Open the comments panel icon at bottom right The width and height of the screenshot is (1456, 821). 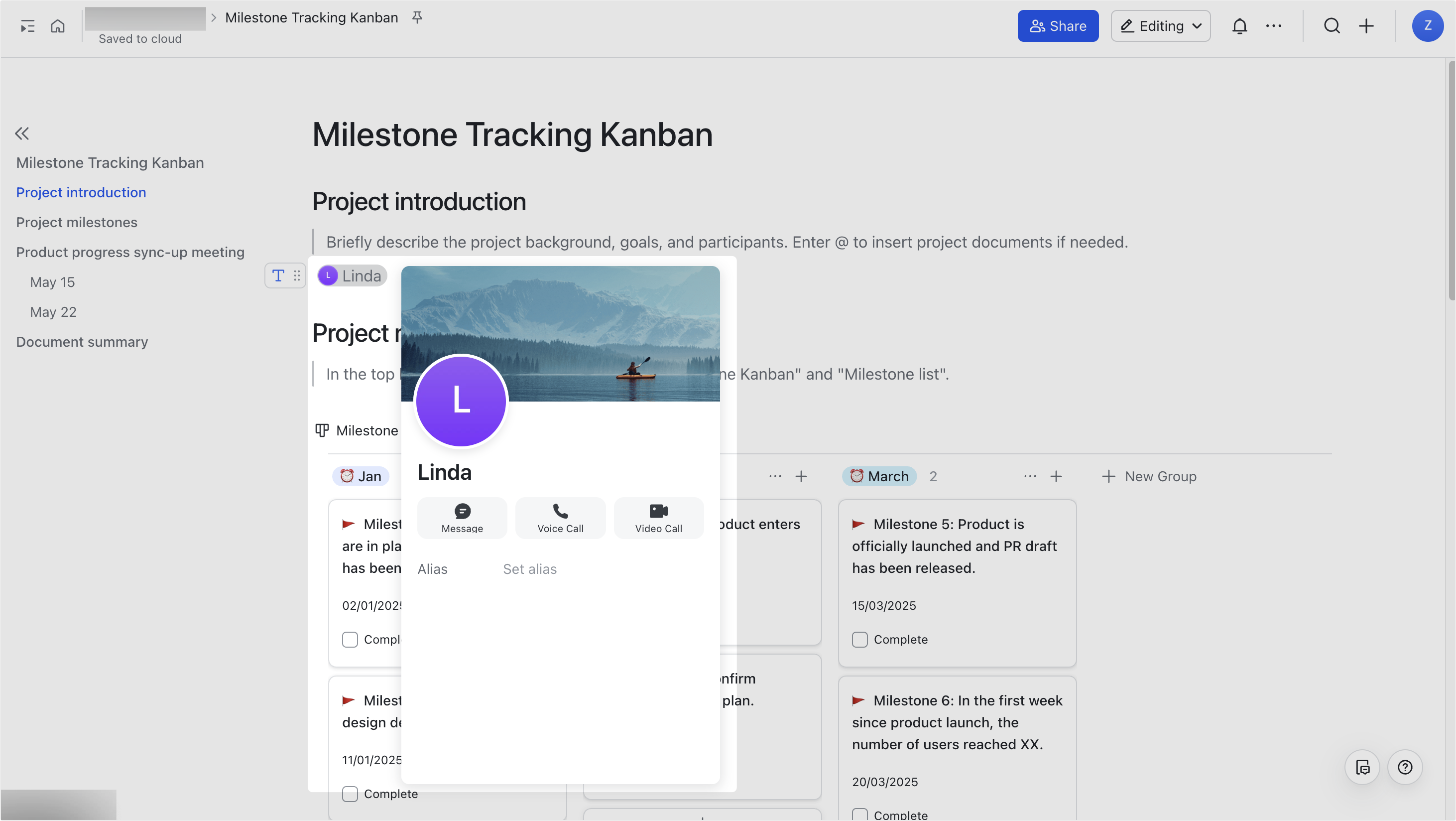point(1362,767)
